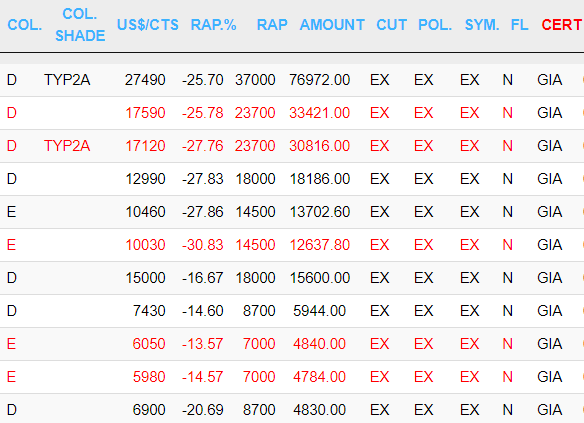Click the 15000 price cell

(145, 278)
